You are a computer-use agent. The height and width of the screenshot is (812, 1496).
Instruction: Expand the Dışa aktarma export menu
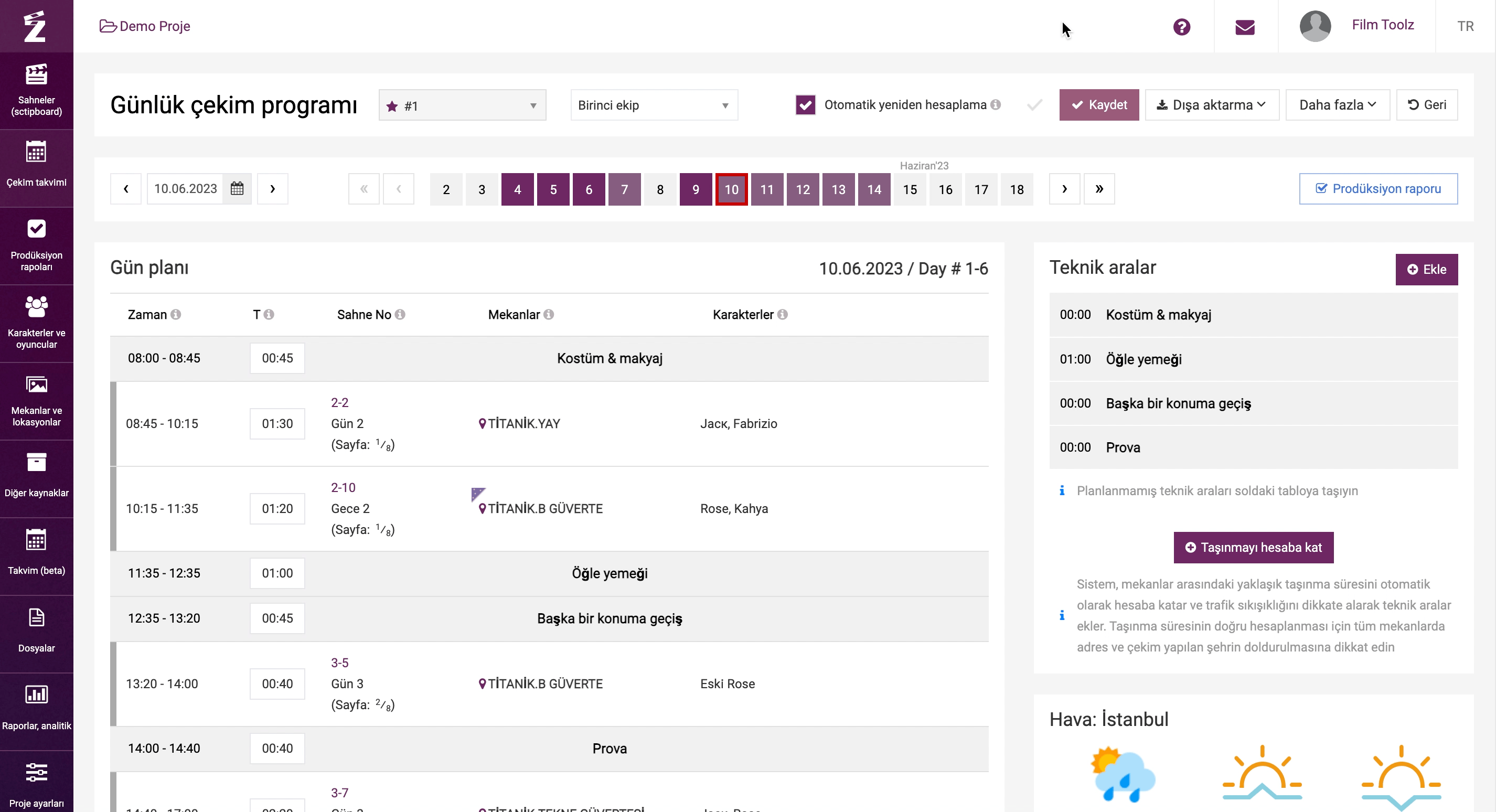pyautogui.click(x=1212, y=104)
